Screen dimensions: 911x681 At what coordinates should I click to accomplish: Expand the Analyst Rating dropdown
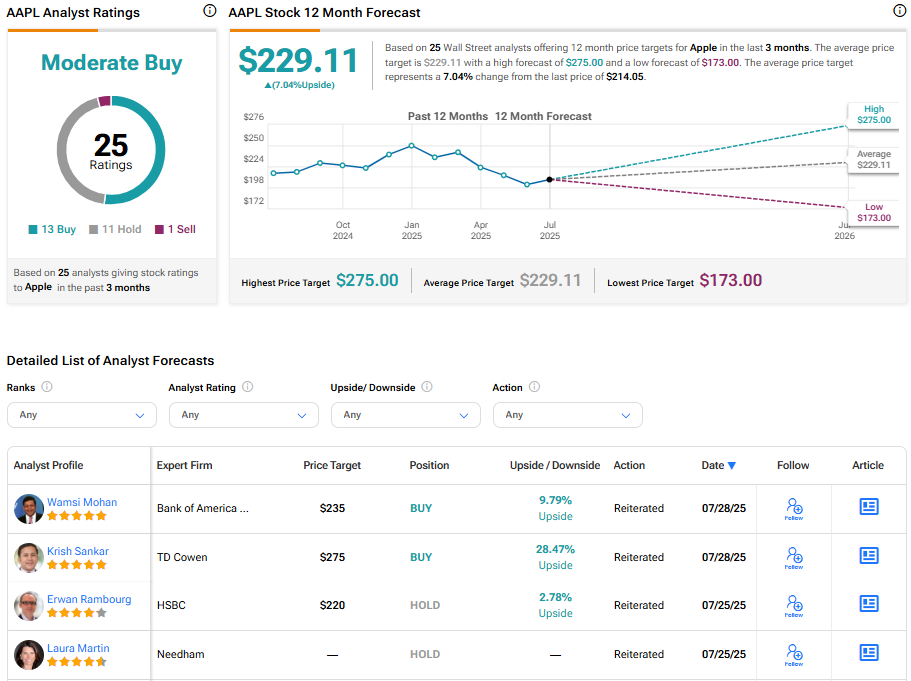(x=244, y=415)
